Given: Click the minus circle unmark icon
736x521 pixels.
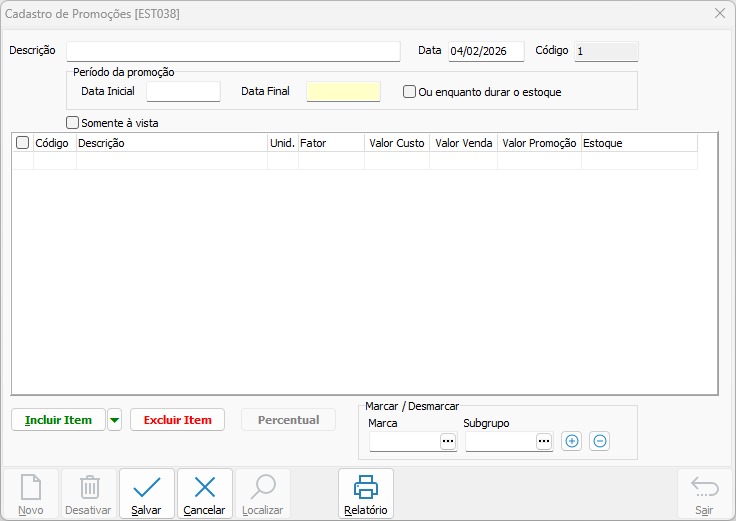Looking at the screenshot, I should click(599, 441).
